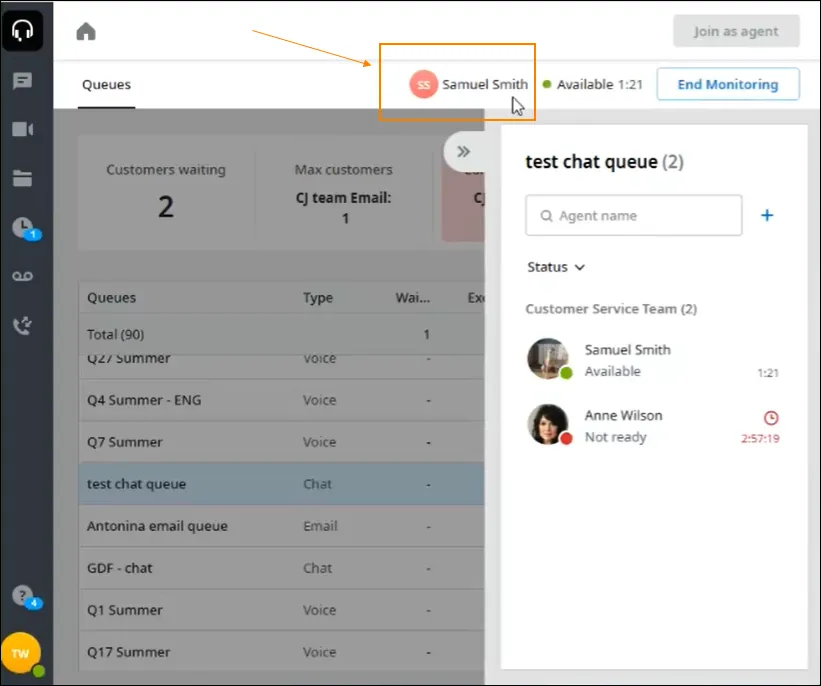This screenshot has width=821, height=686.
Task: Sort by the Queues column header
Action: pos(112,298)
